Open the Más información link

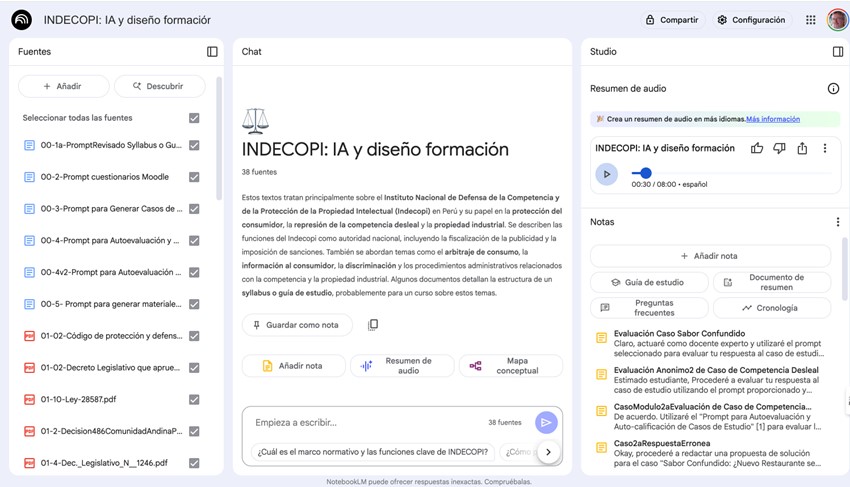tap(773, 119)
